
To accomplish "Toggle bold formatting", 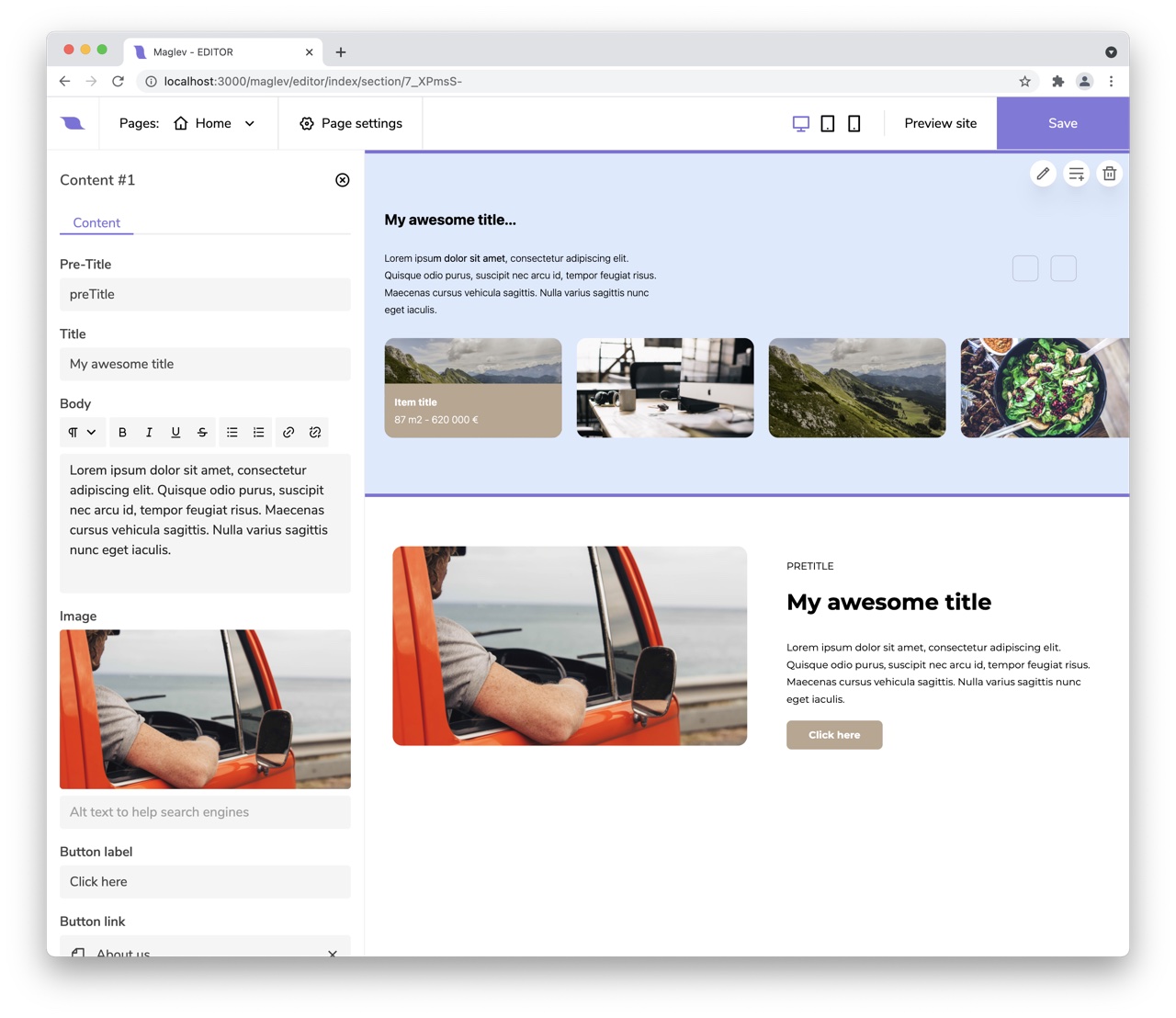I will (x=122, y=432).
